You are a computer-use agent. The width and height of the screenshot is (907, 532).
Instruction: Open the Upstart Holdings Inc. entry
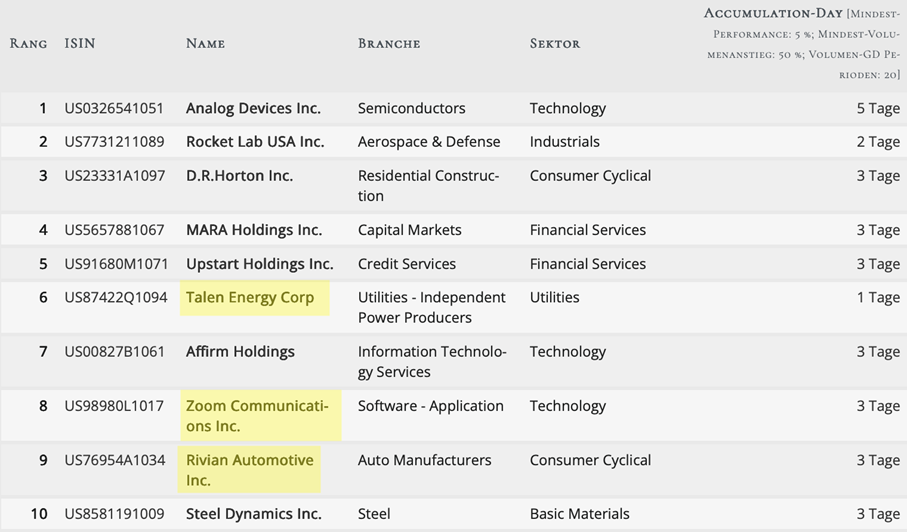point(260,264)
